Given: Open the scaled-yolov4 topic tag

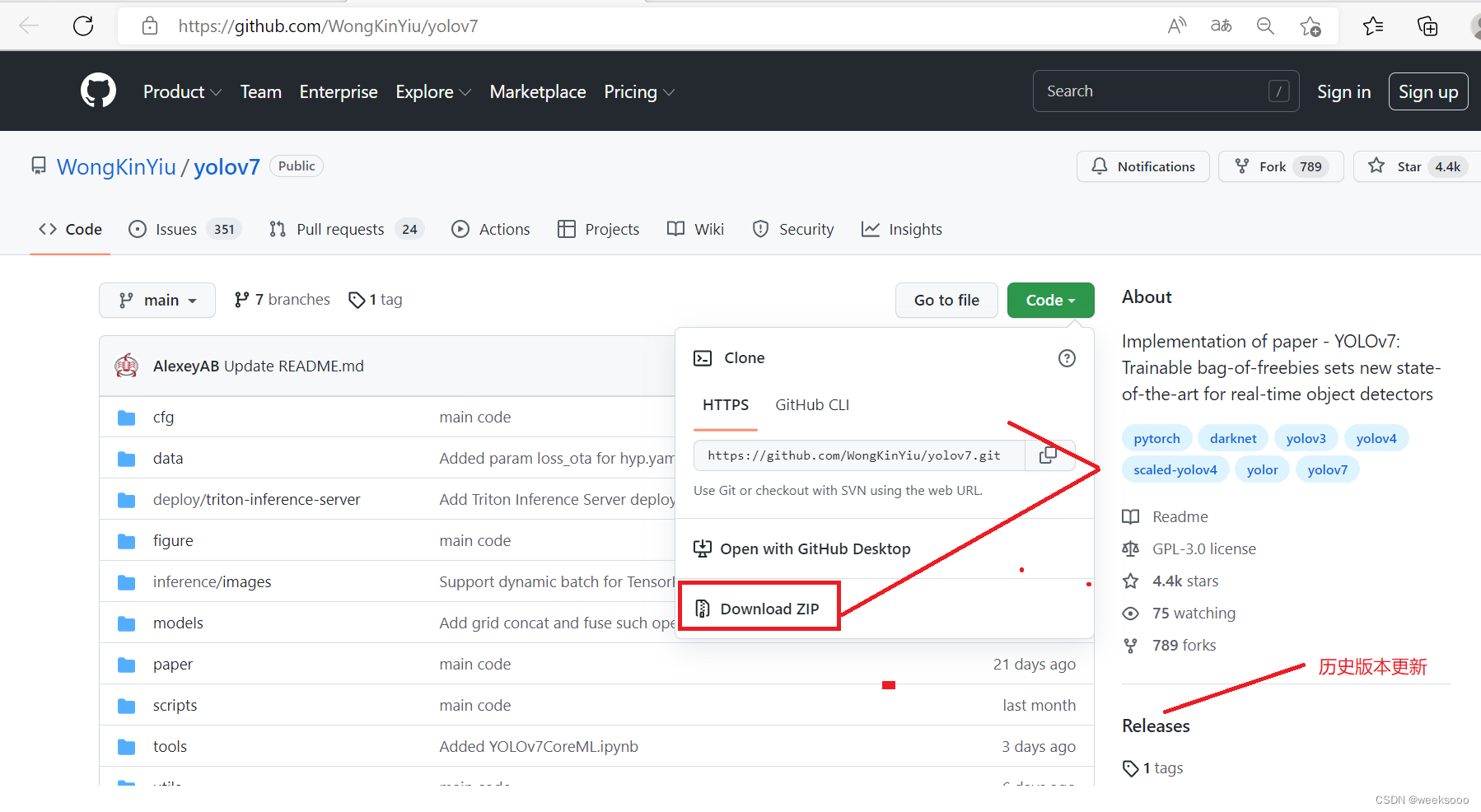Looking at the screenshot, I should tap(1175, 469).
